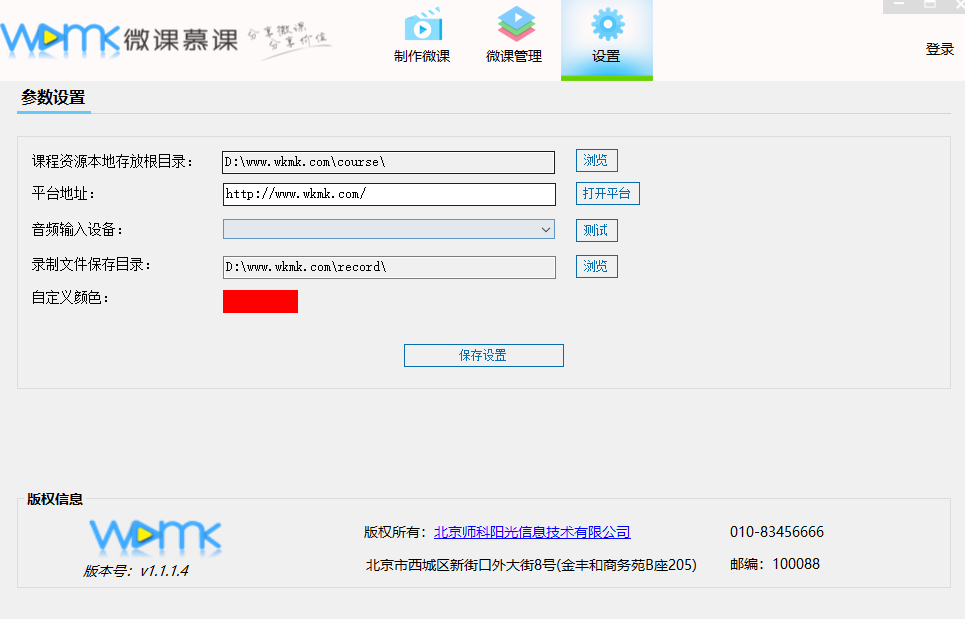Select the 参数设置 tab
Viewport: 965px width, 619px height.
[x=53, y=99]
